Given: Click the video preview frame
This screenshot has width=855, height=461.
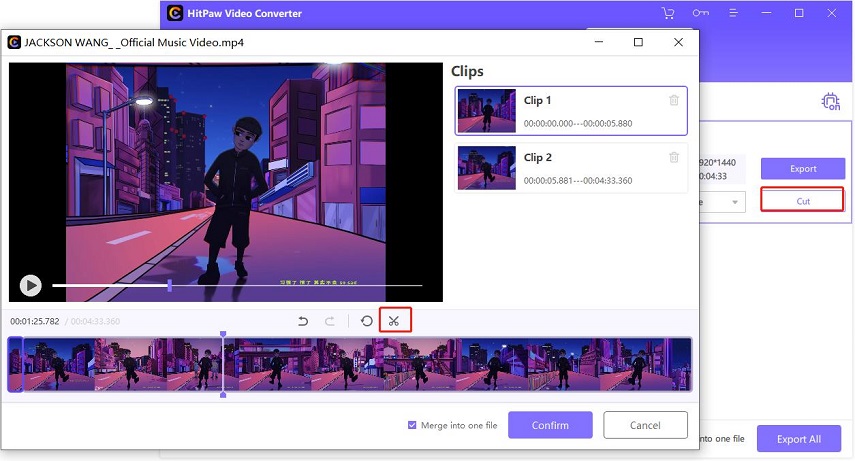Looking at the screenshot, I should 226,182.
